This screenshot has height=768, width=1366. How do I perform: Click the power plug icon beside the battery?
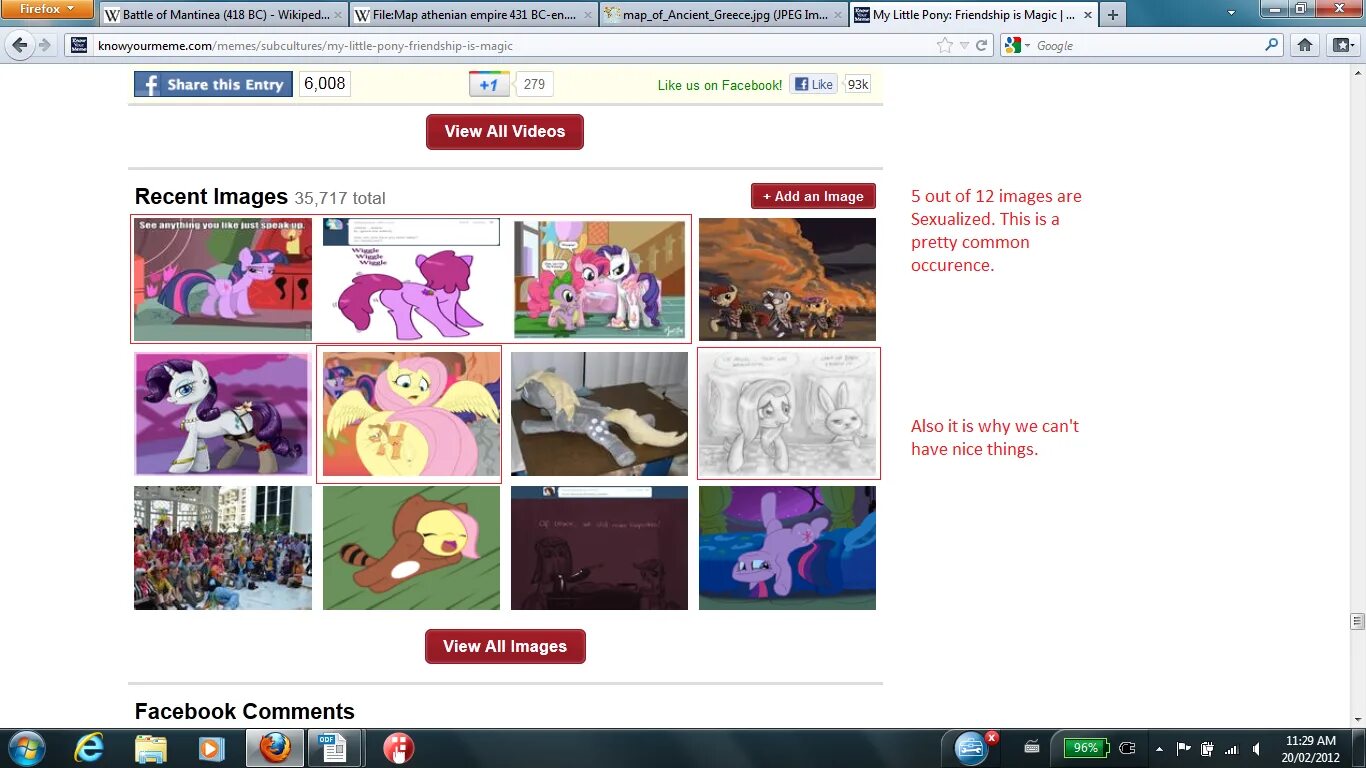click(x=1127, y=748)
